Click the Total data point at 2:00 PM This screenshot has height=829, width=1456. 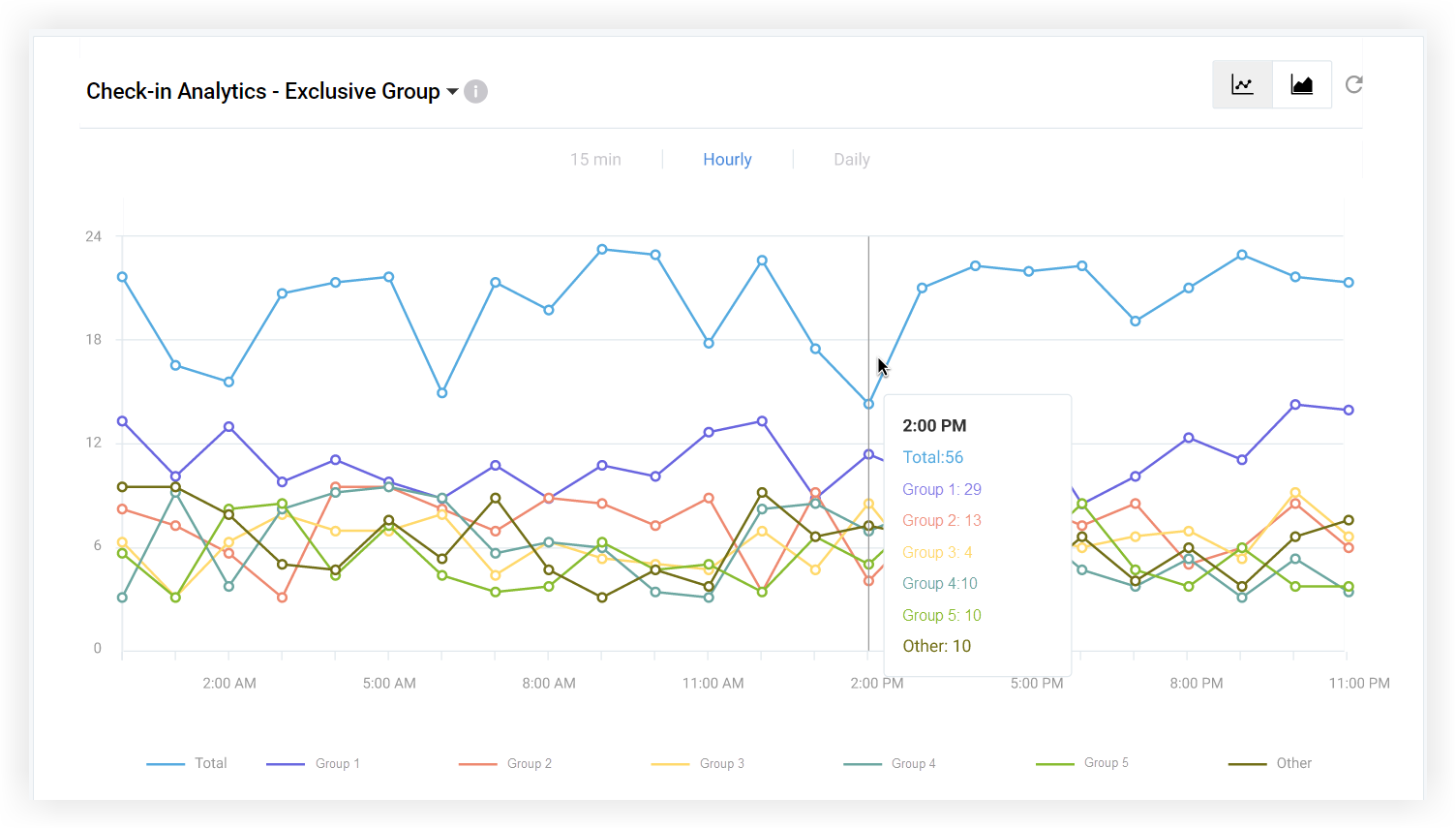coord(868,404)
